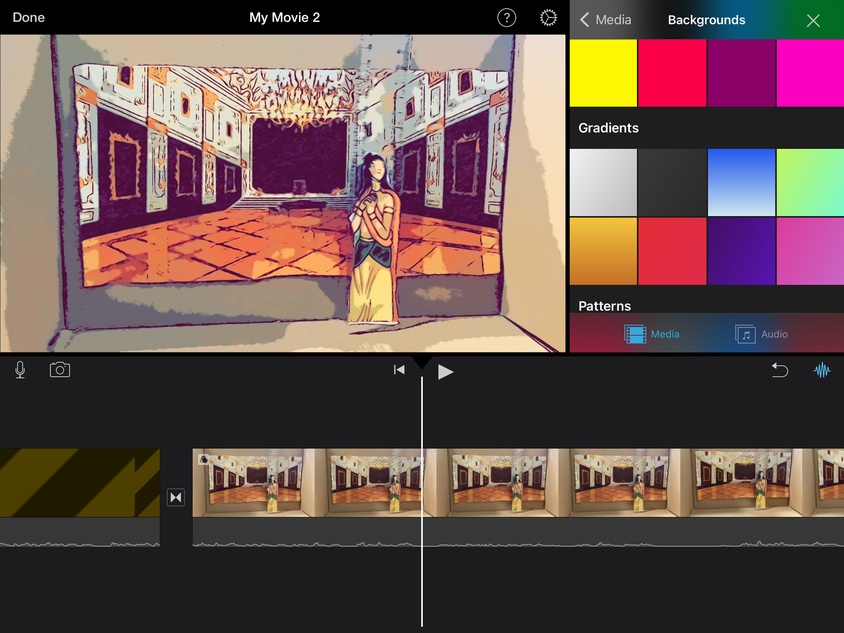The image size is (844, 633).
Task: Close the Backgrounds panel
Action: point(813,20)
